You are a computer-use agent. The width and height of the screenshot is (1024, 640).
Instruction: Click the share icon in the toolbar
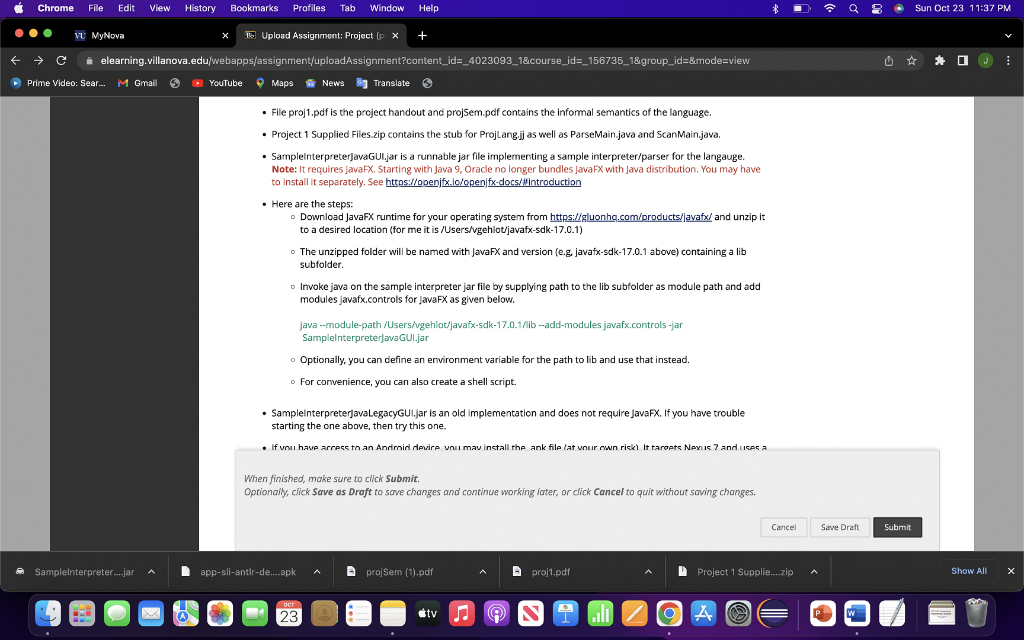click(888, 60)
